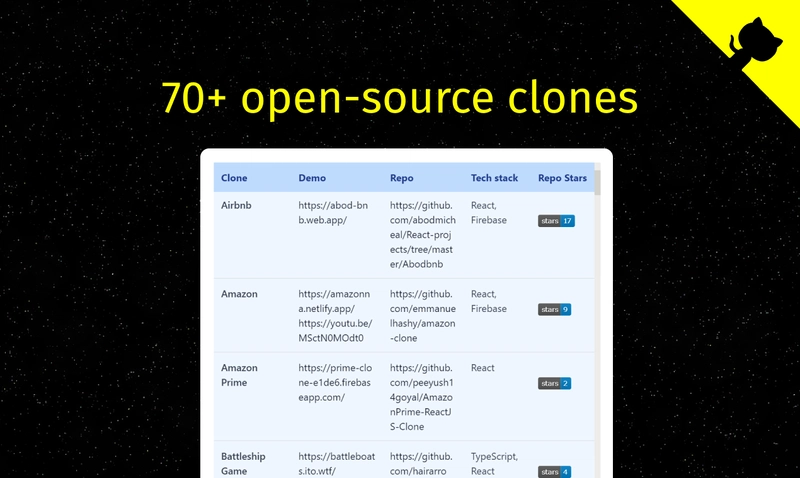Select the Battleship Game clone name cell

243,464
